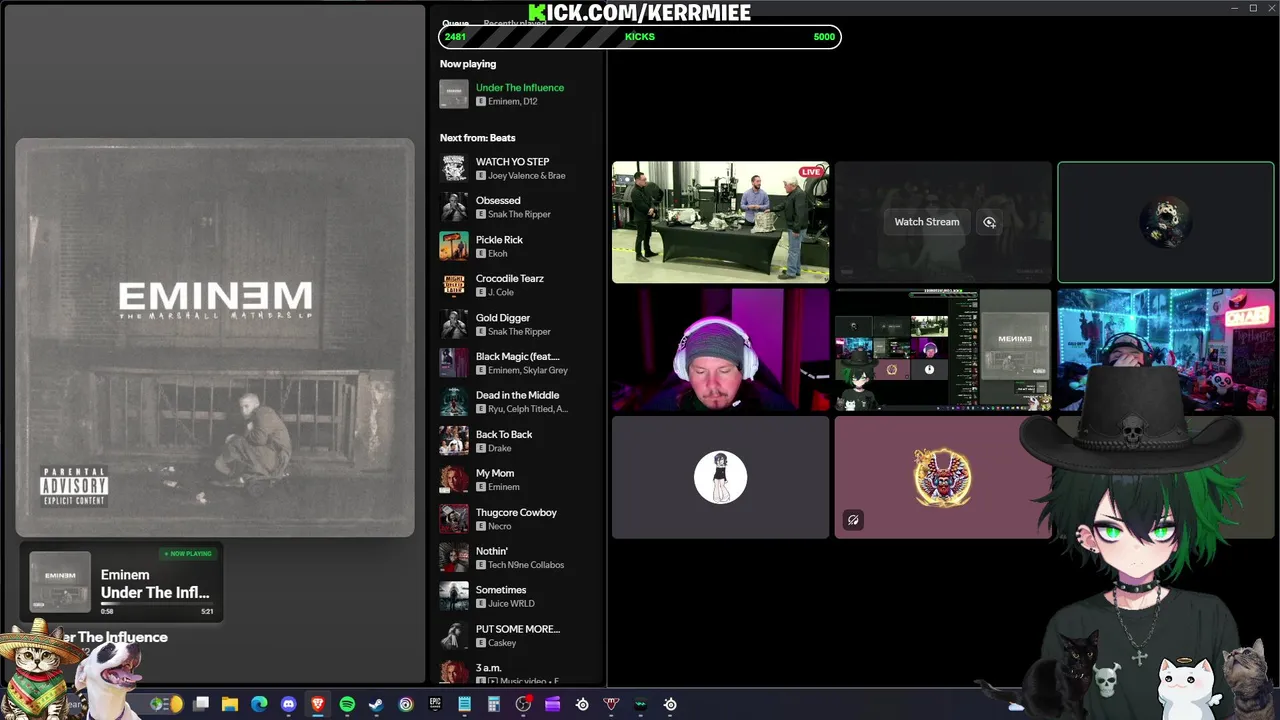Select Back To Back in the queue
The image size is (1280, 720).
tap(504, 434)
